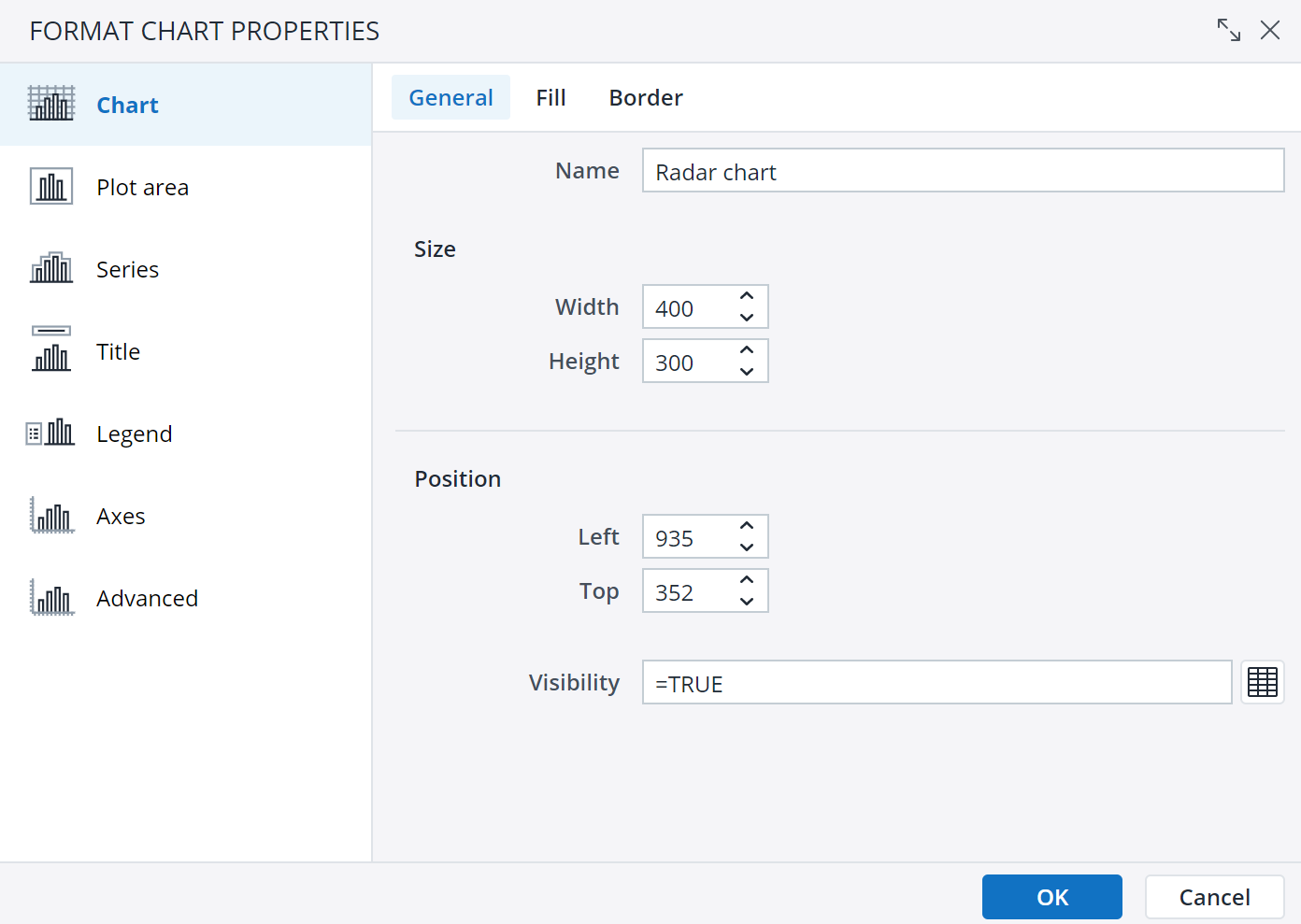Screen dimensions: 1301x924
Task: Switch to the Fill tab
Action: click(x=550, y=97)
